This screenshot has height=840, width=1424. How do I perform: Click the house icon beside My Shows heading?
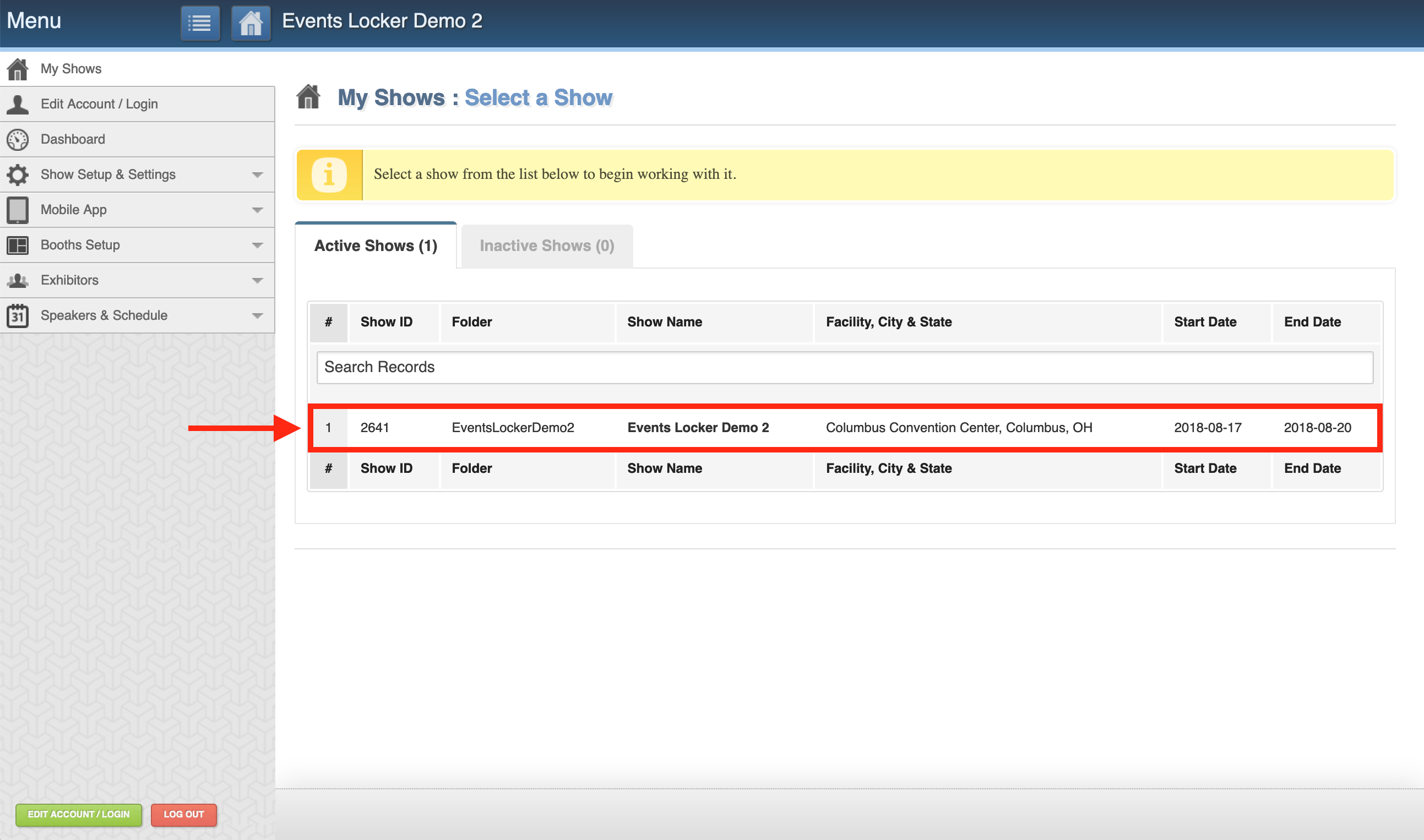pyautogui.click(x=308, y=97)
